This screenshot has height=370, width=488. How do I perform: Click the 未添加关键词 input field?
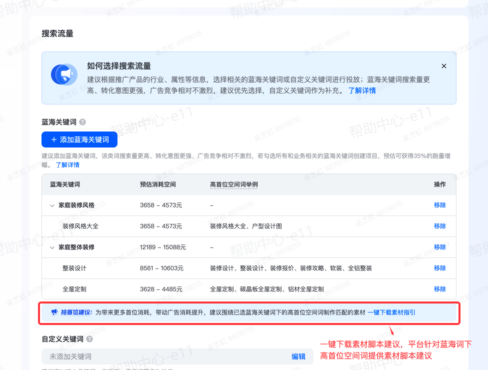[x=177, y=356]
